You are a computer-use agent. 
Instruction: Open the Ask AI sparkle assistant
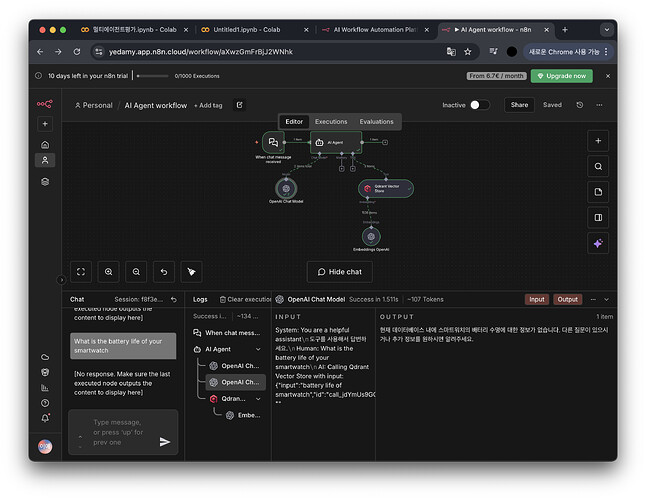click(598, 243)
